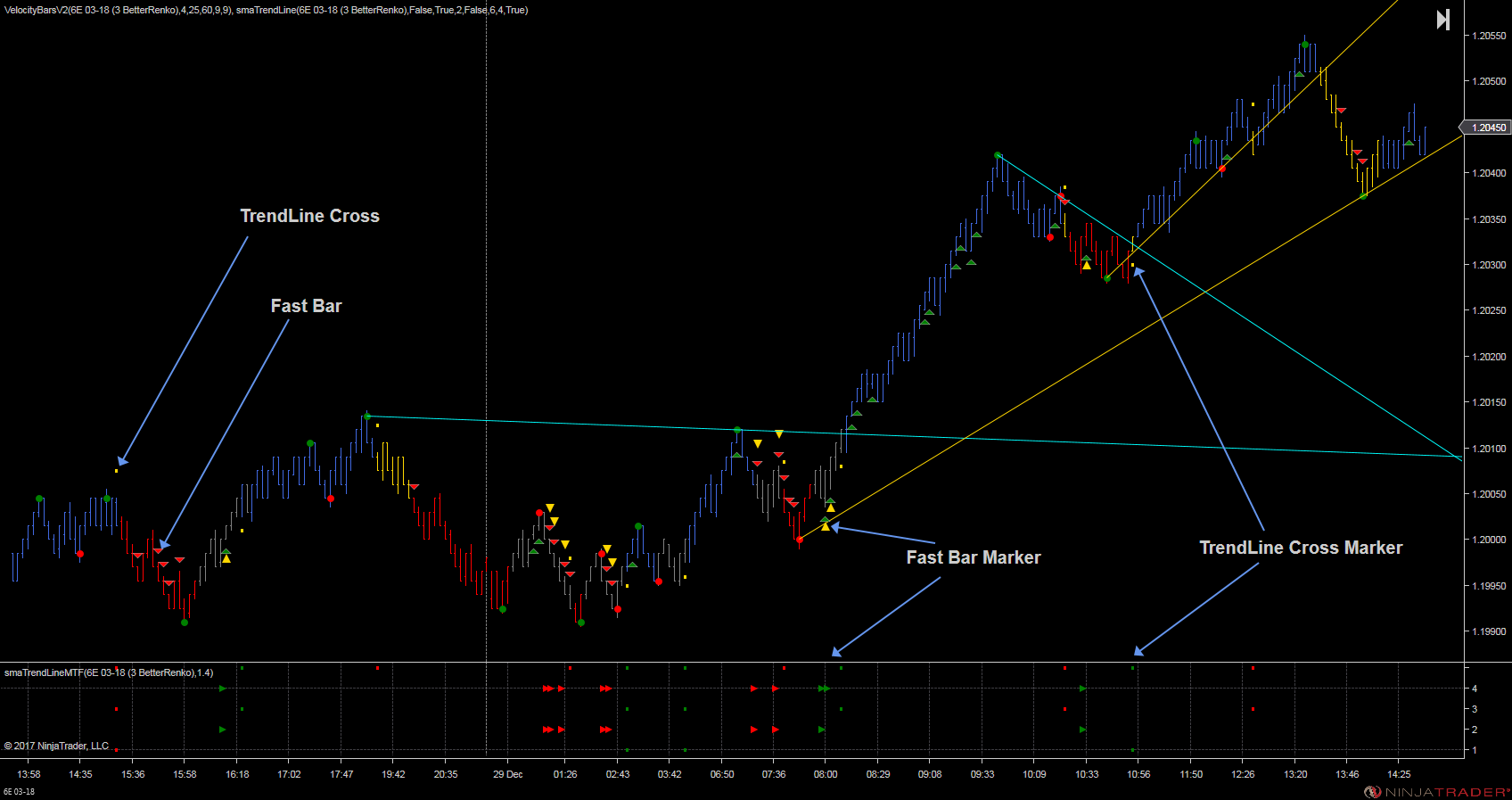The image size is (1512, 800).
Task: Click the 20:35 time axis label
Action: point(446,774)
